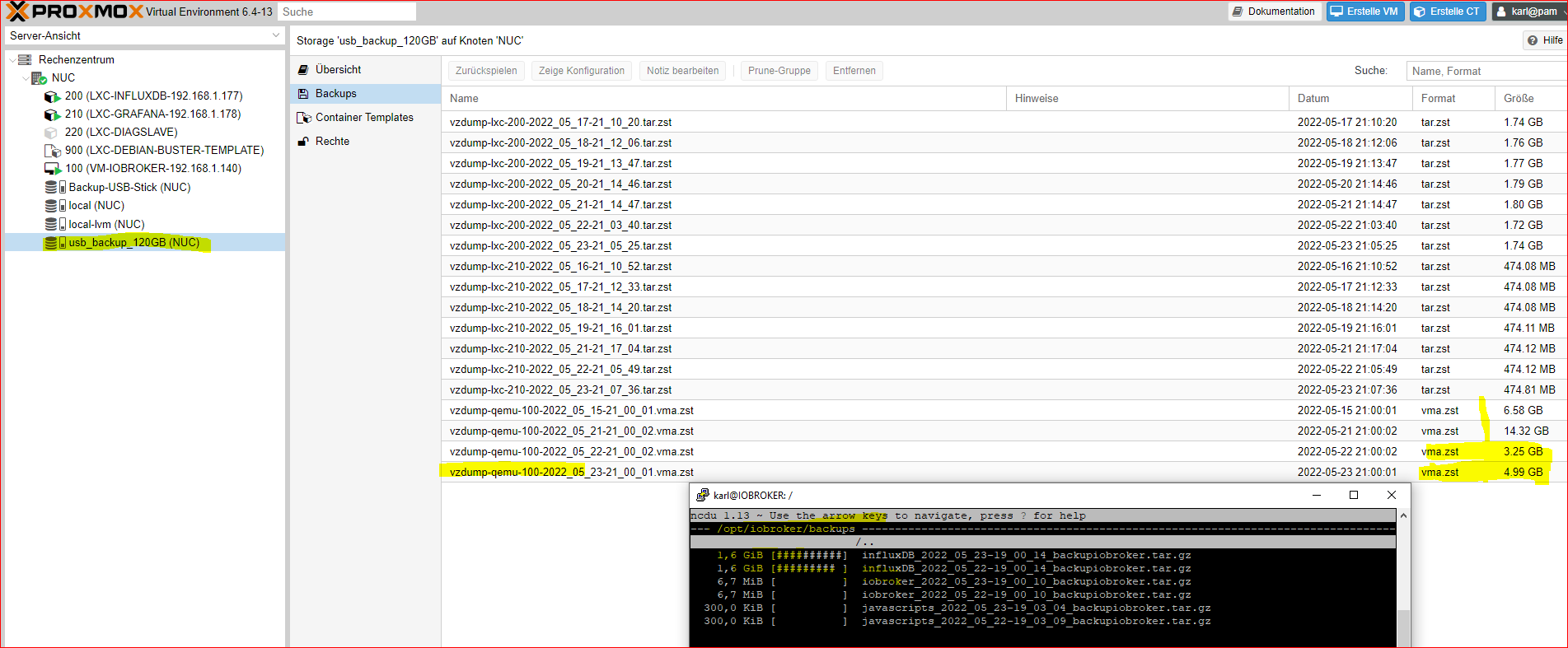This screenshot has height=648, width=1568.
Task: Click the Zeige Konfiguration button
Action: (x=582, y=71)
